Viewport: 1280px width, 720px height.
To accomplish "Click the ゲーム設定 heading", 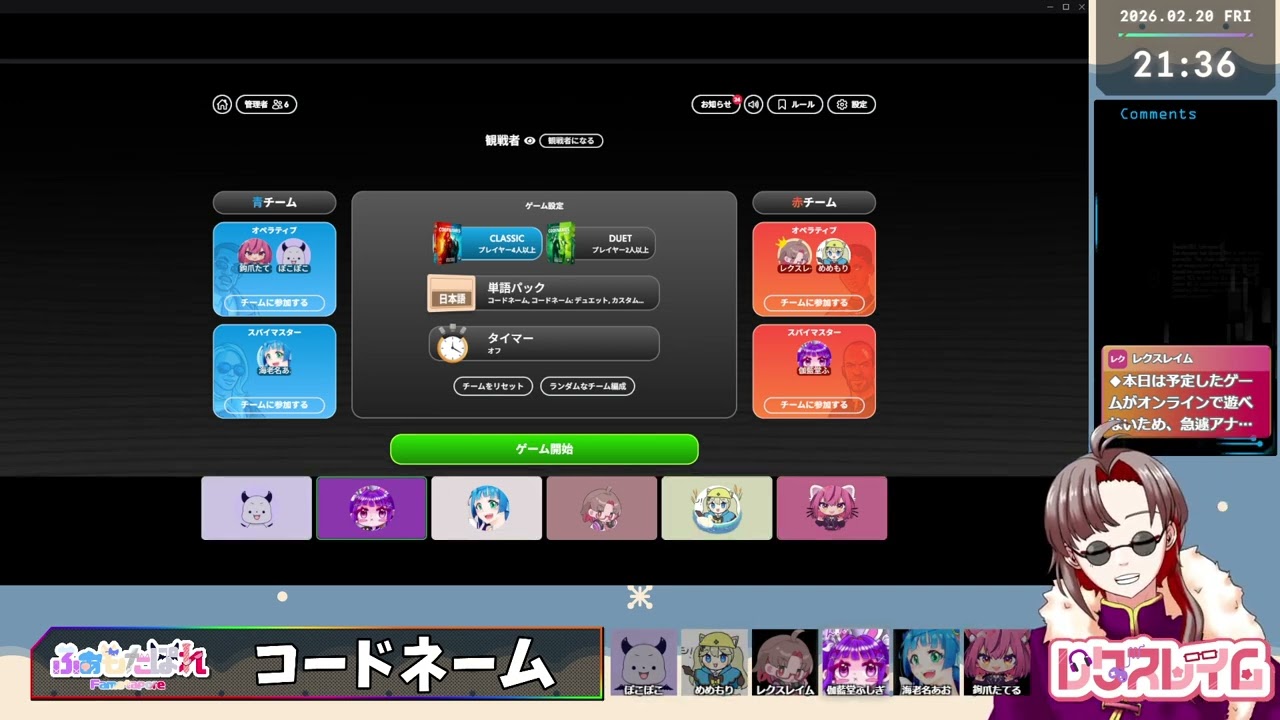I will (544, 206).
